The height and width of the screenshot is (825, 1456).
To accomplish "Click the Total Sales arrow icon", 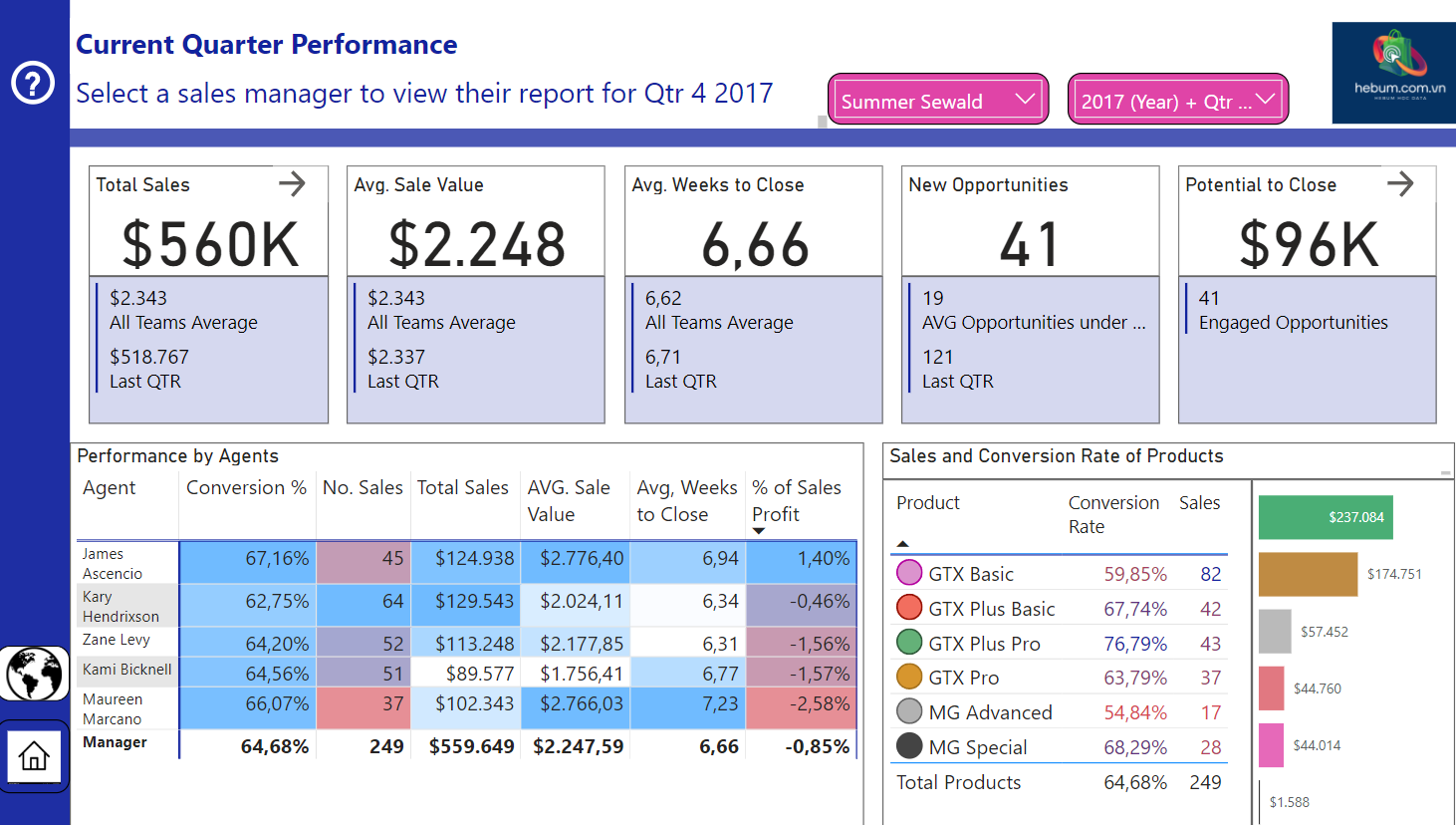I will click(292, 183).
